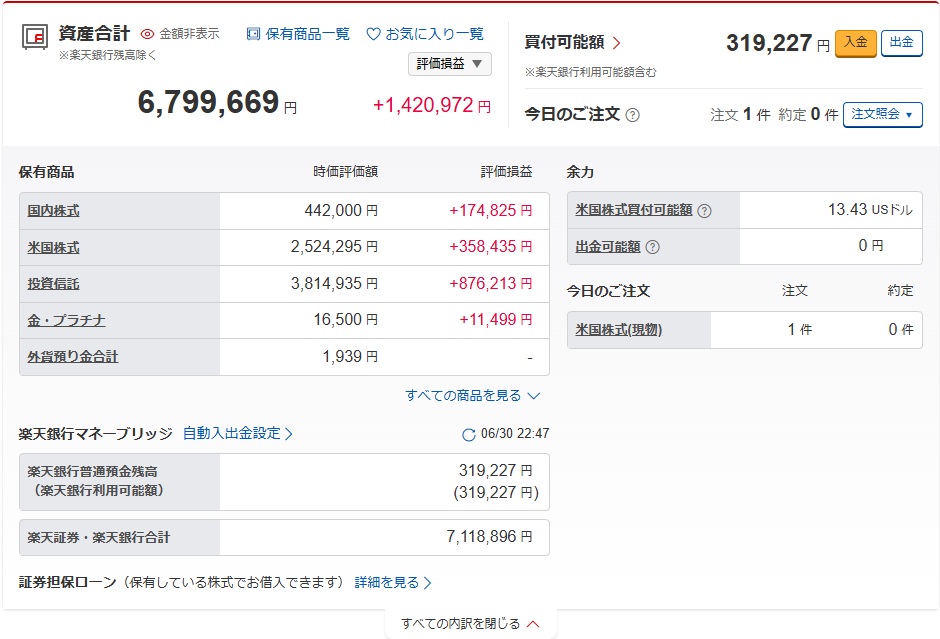Click 米国株式 value 2,524,295 円

pyautogui.click(x=334, y=247)
